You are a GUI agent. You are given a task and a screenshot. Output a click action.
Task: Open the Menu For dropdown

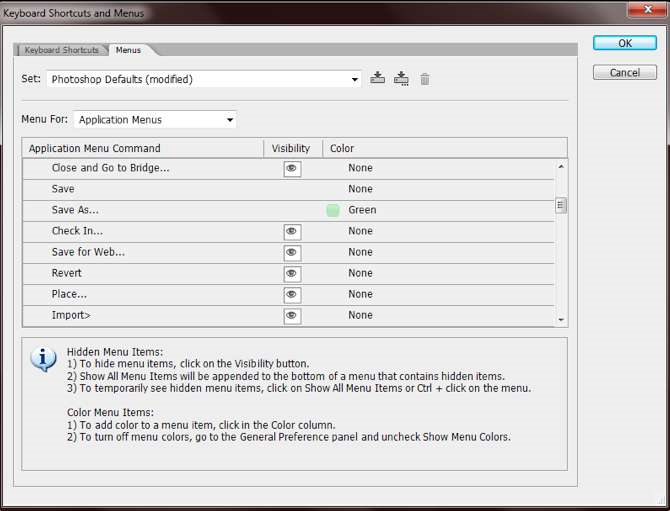(155, 120)
